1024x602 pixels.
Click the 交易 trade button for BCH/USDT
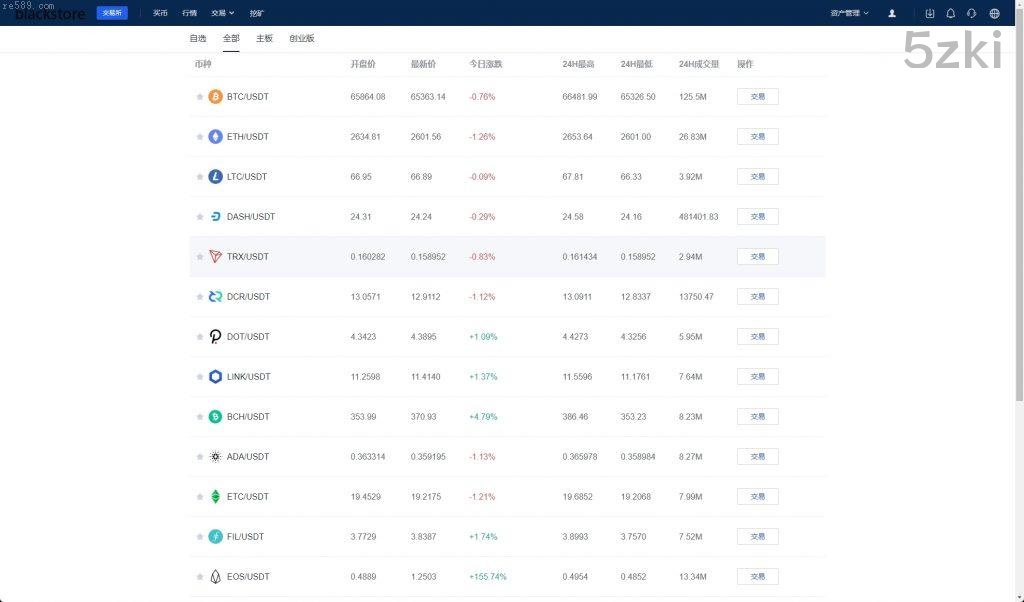(757, 417)
